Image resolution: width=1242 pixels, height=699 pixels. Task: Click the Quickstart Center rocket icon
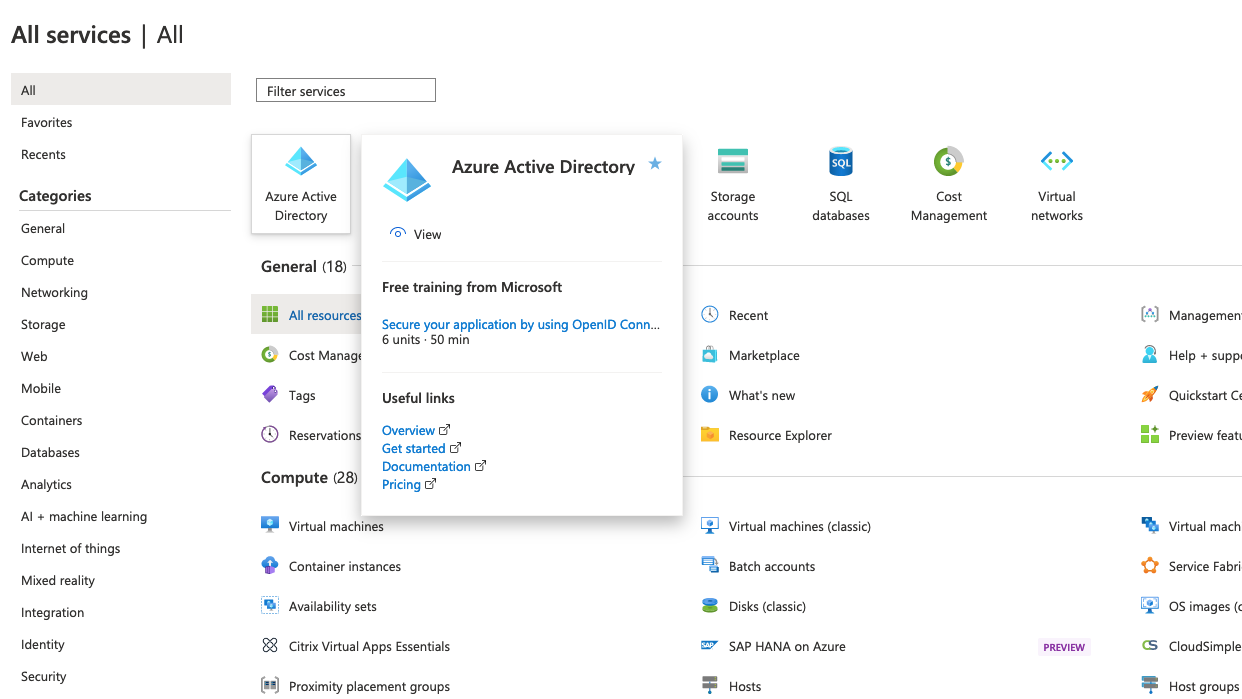point(1150,394)
